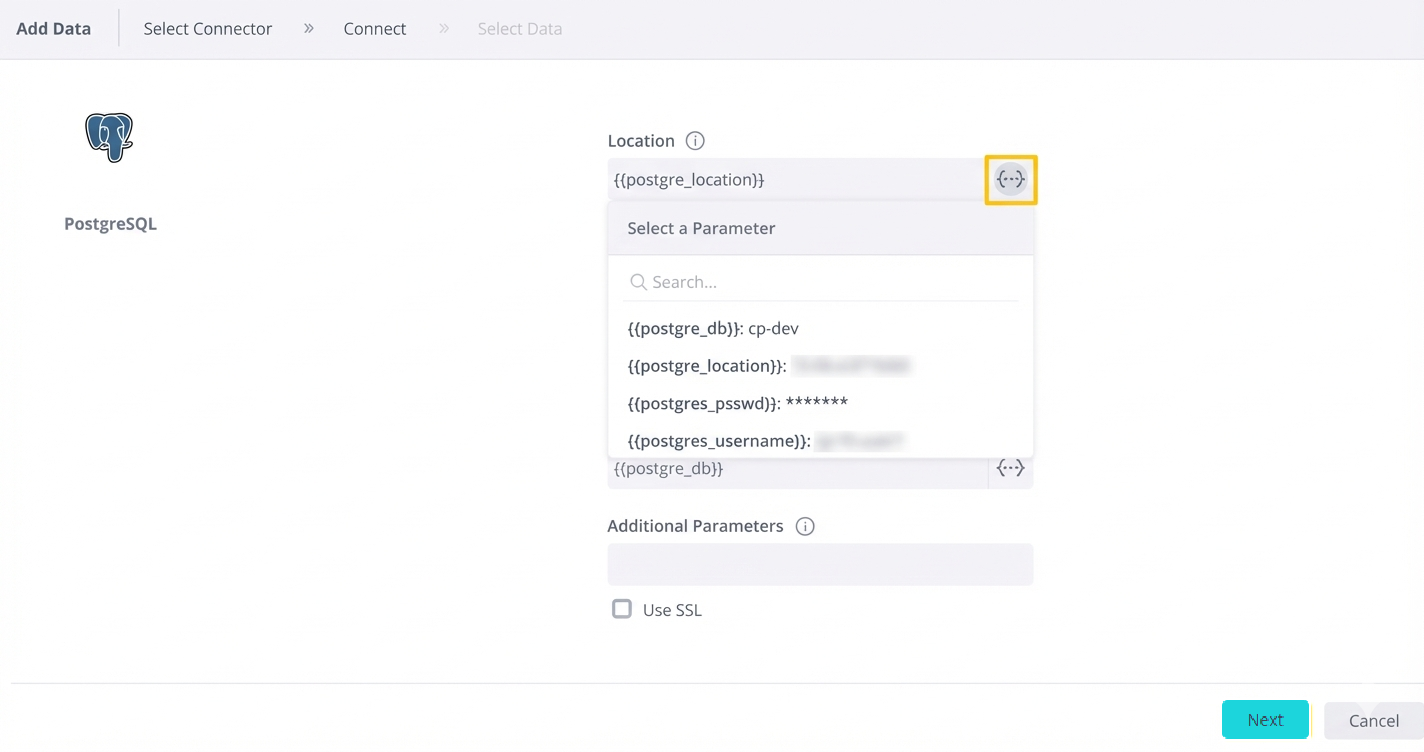Cancel the Add Data dialog
The width and height of the screenshot is (1424, 752).
1372,720
